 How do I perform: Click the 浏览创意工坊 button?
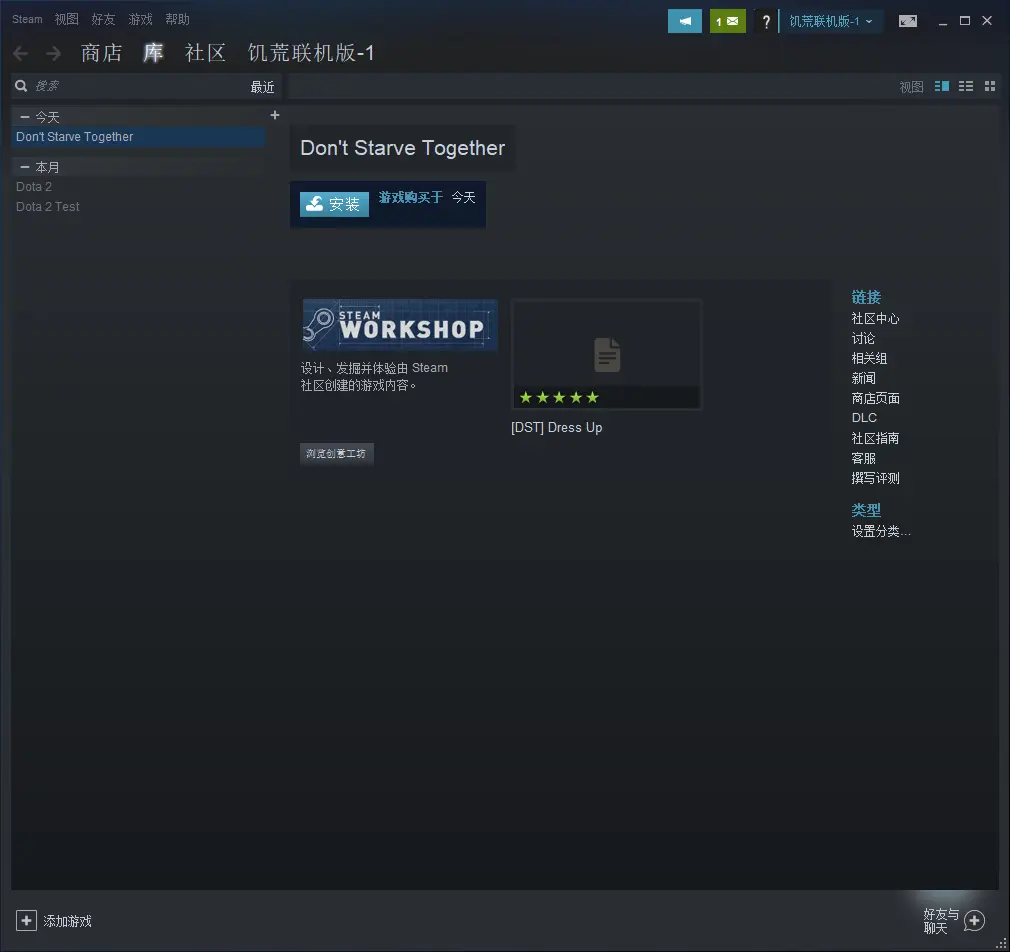tap(336, 453)
